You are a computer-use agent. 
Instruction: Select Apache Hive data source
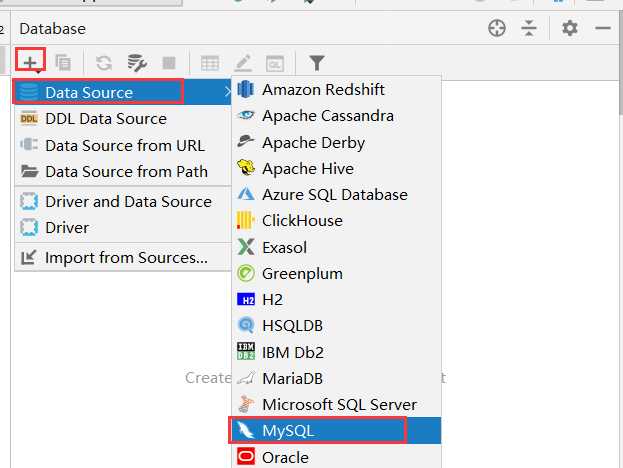tap(337, 168)
